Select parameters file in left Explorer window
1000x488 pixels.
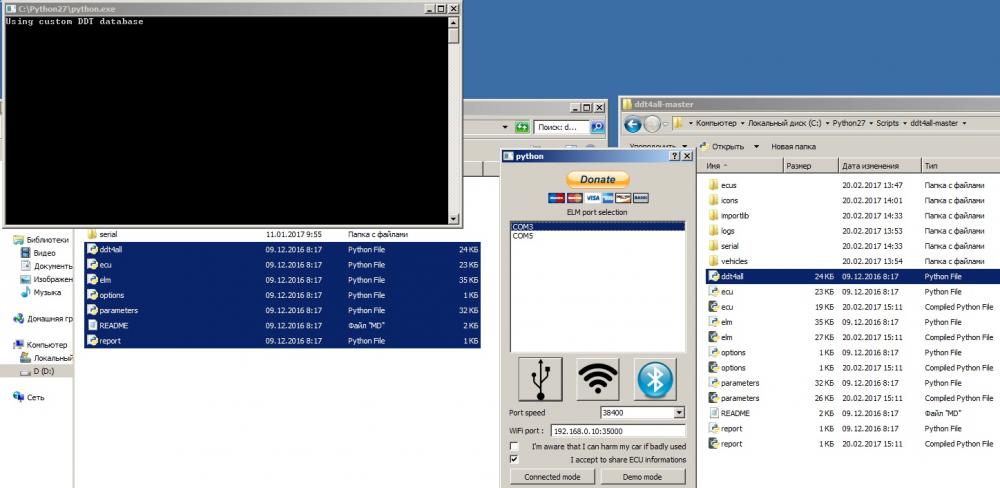coord(283,311)
